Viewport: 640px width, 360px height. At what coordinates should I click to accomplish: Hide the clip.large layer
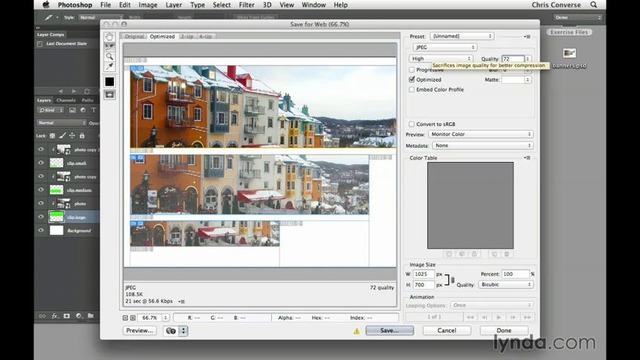point(41,217)
